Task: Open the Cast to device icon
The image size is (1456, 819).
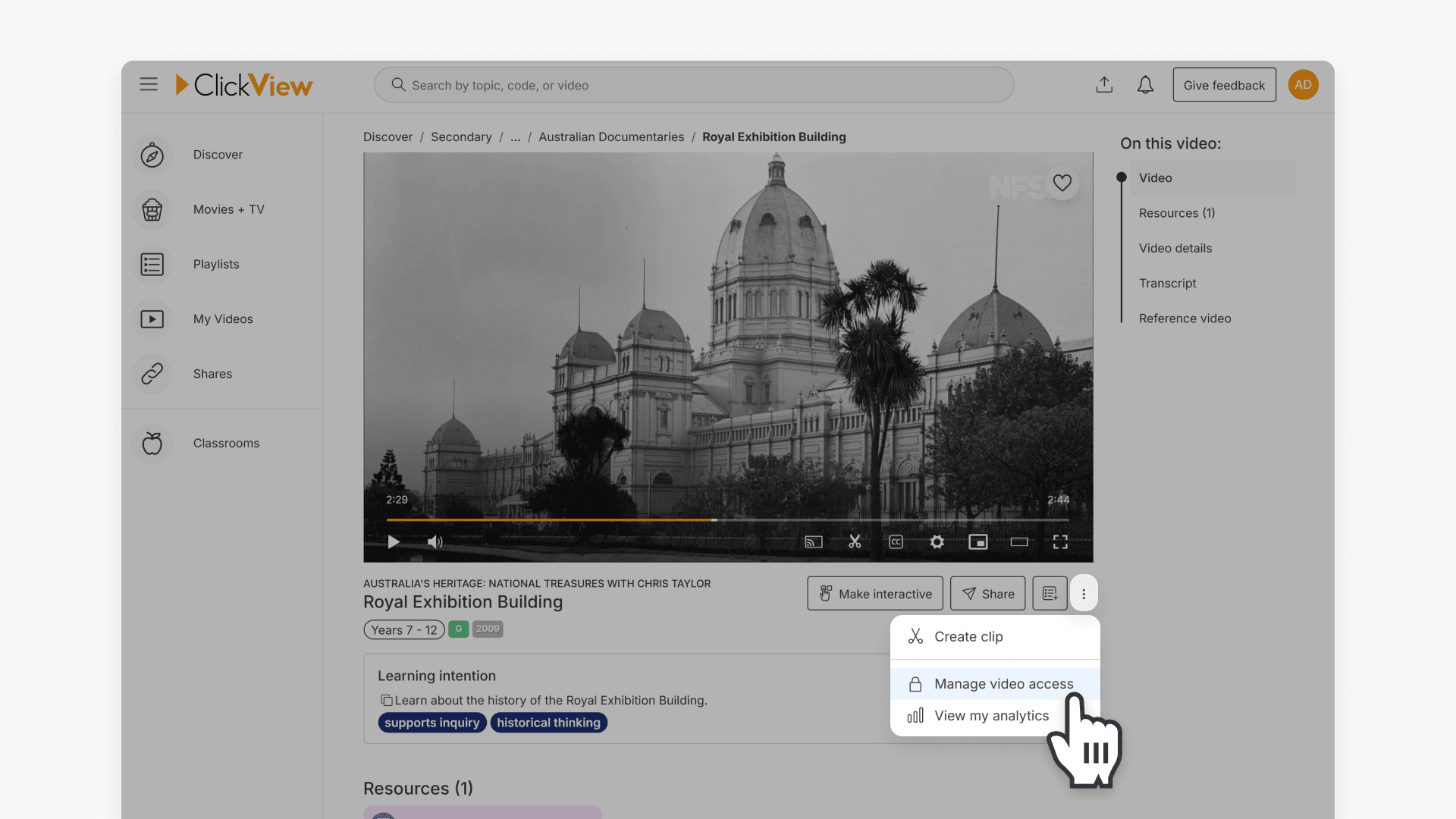Action: [x=813, y=541]
